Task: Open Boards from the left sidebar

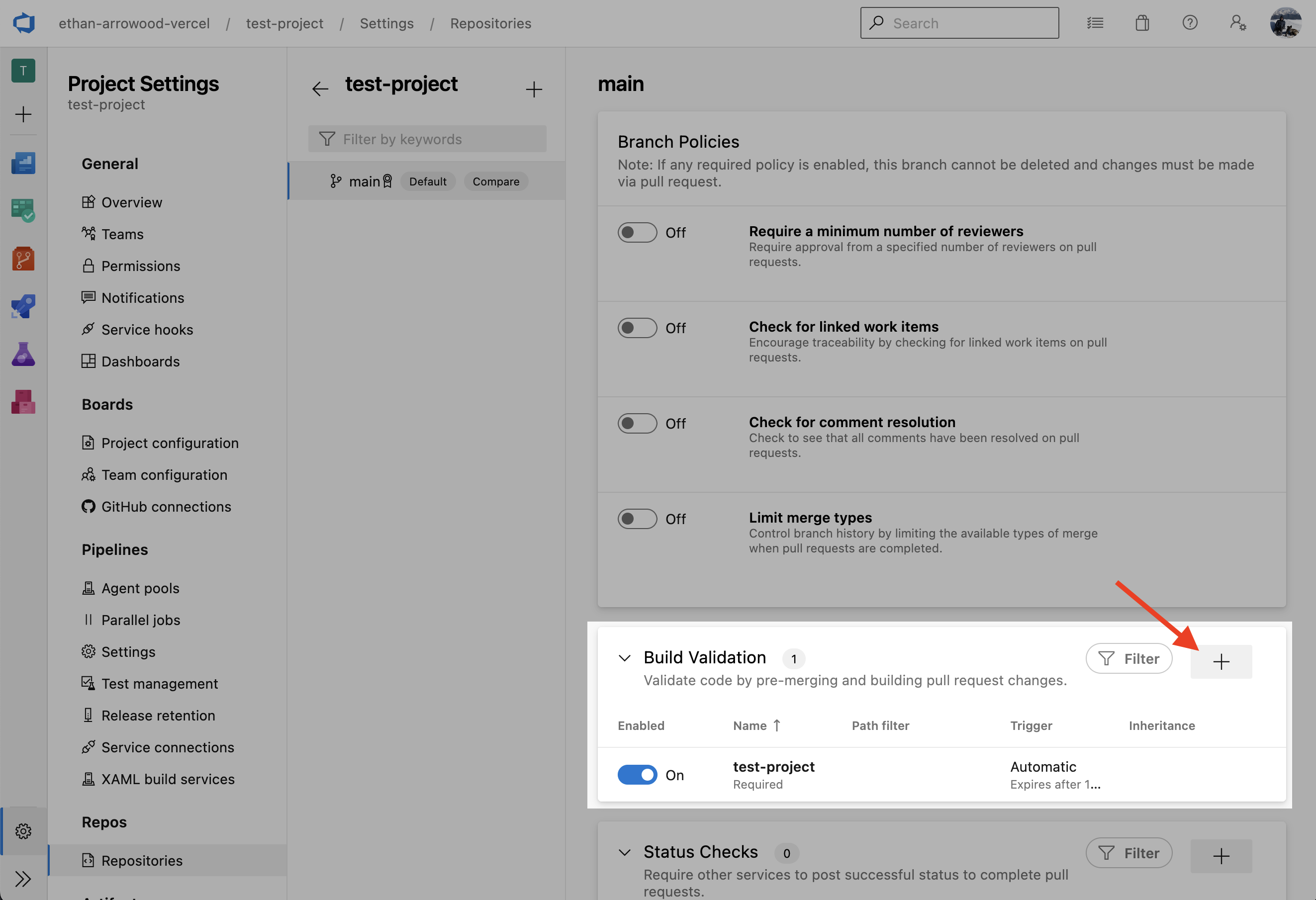Action: coord(23,210)
